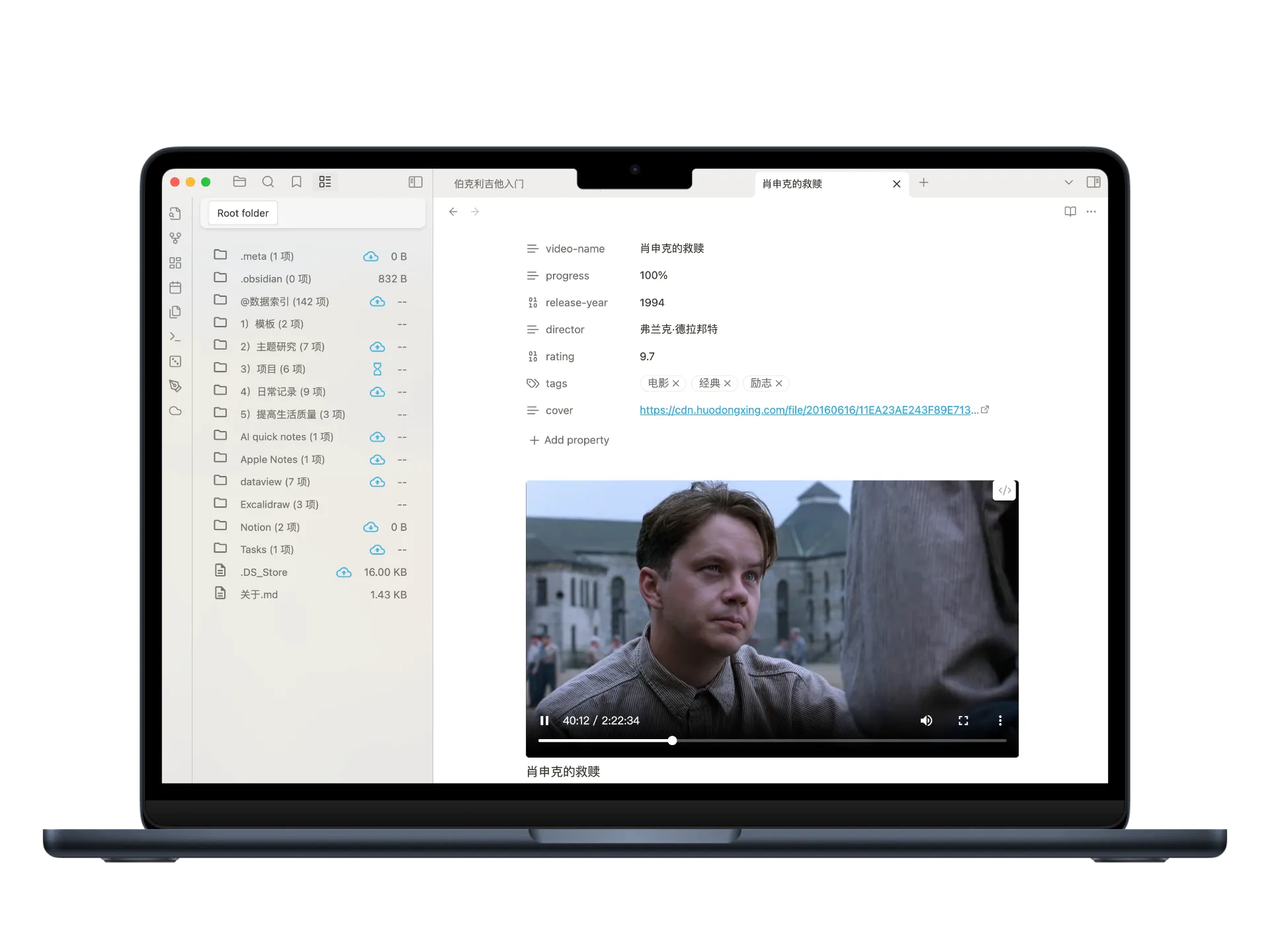
Task: Edit the release-year value 1994
Action: click(x=652, y=303)
